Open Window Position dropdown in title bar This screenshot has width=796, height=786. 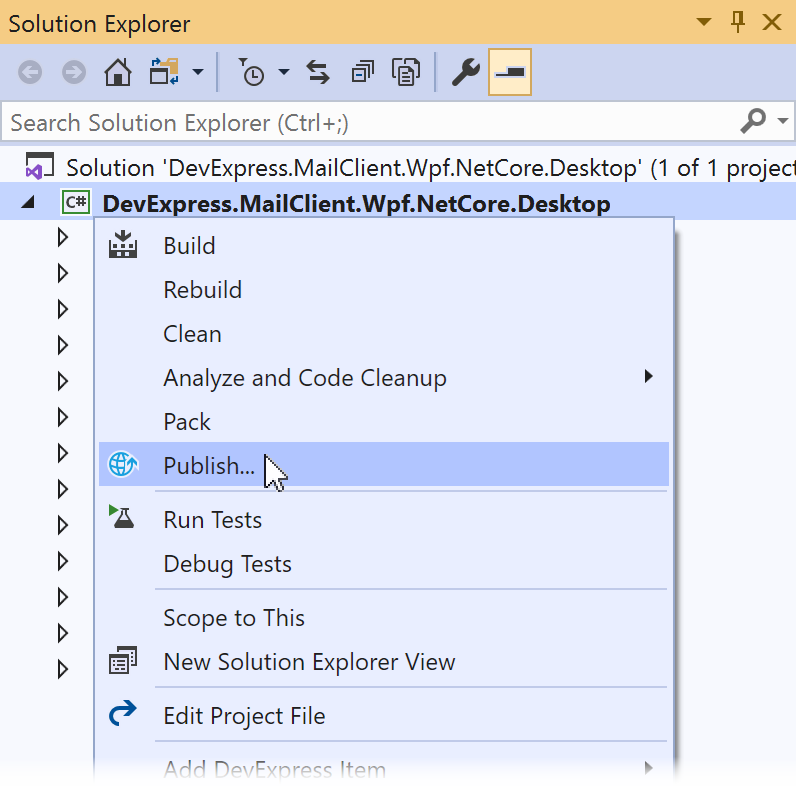click(704, 22)
